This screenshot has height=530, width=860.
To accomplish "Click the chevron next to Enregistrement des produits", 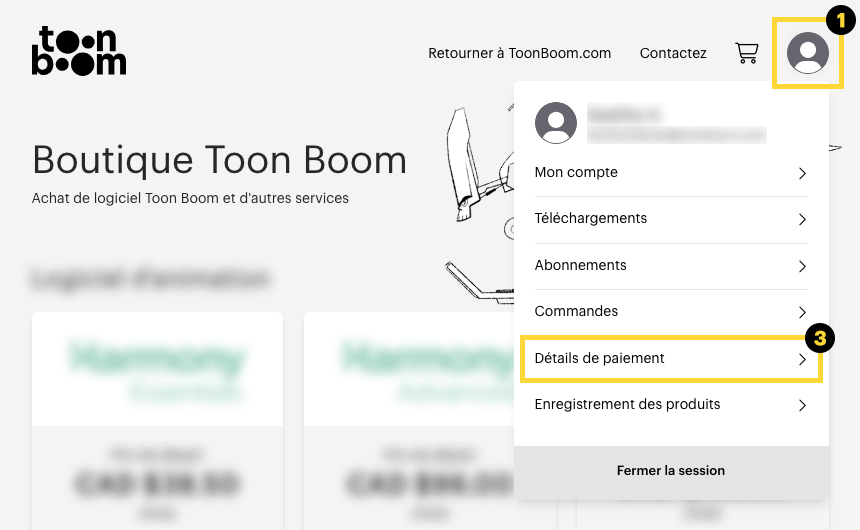I will click(802, 405).
